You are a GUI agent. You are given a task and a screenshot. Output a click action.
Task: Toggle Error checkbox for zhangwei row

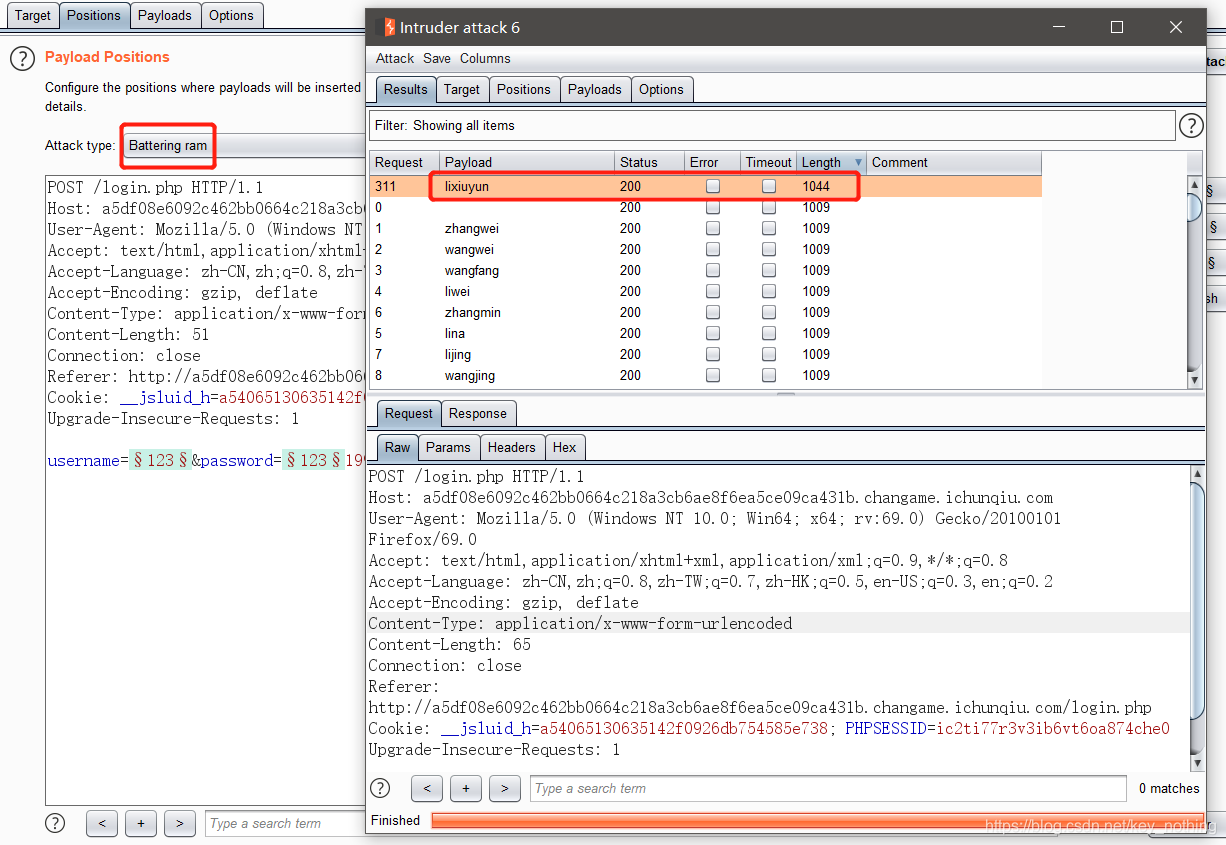click(713, 228)
